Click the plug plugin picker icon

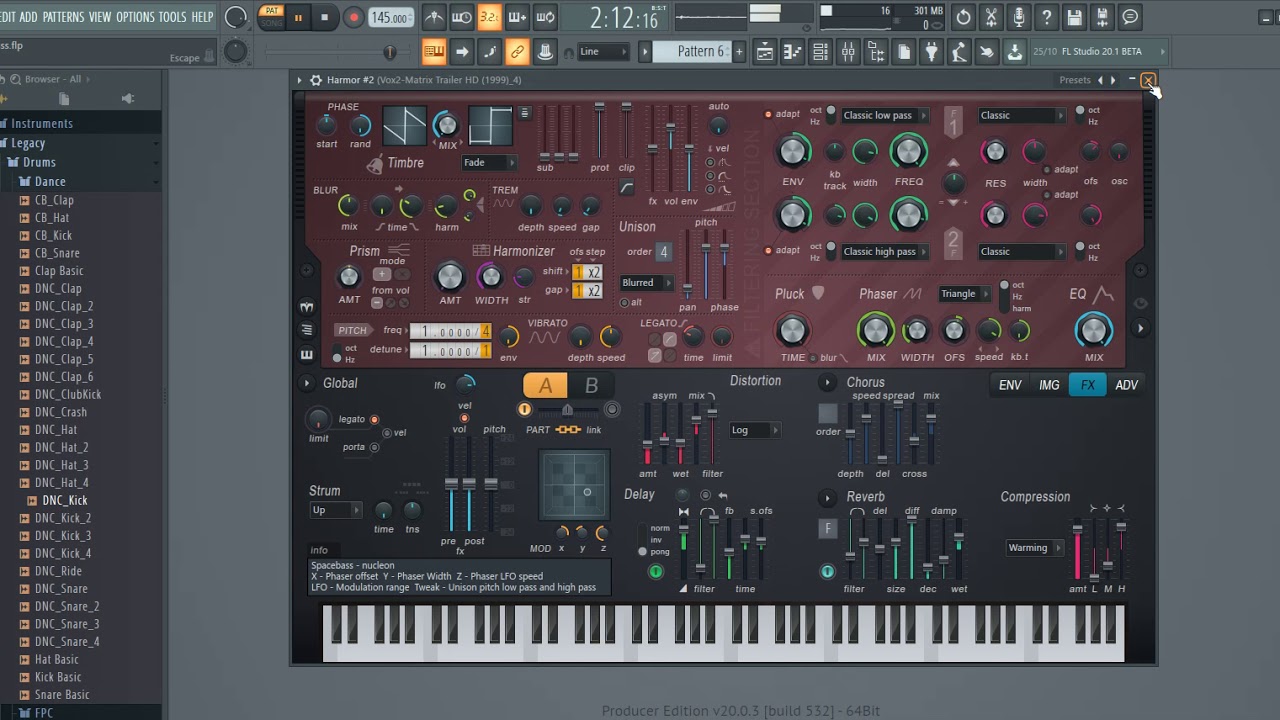931,52
